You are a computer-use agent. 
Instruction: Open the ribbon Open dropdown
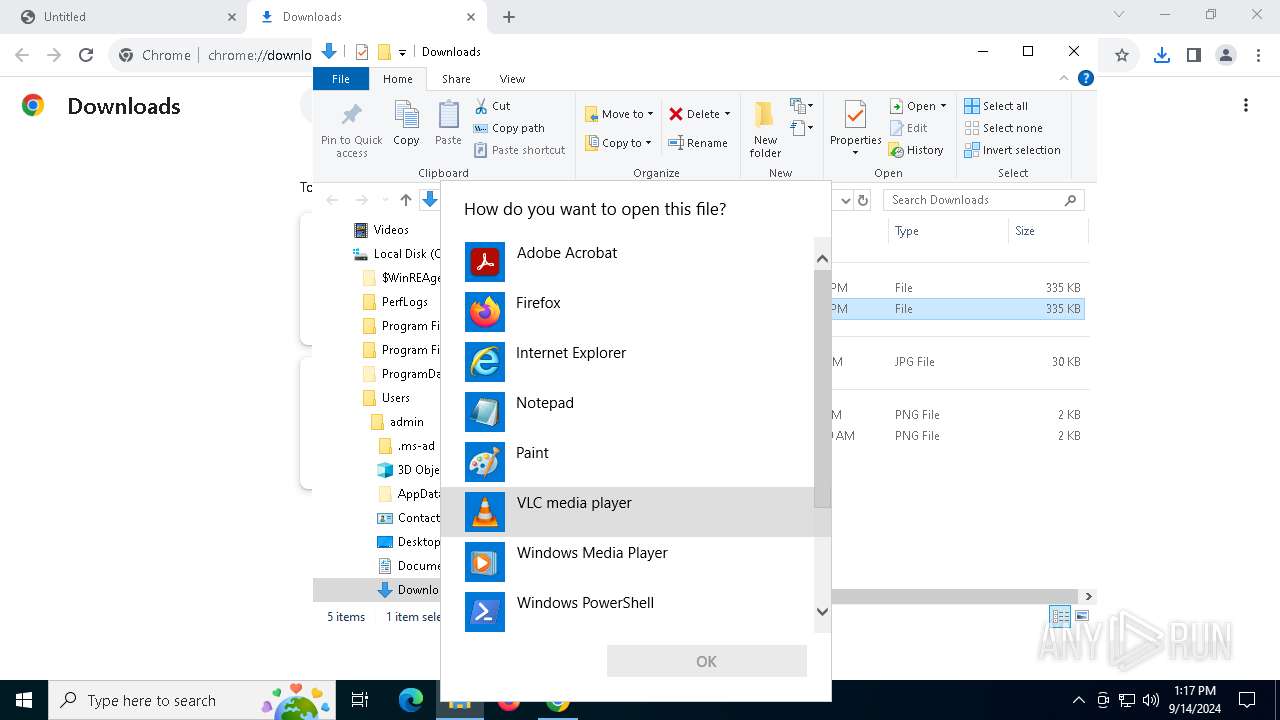[x=917, y=106]
